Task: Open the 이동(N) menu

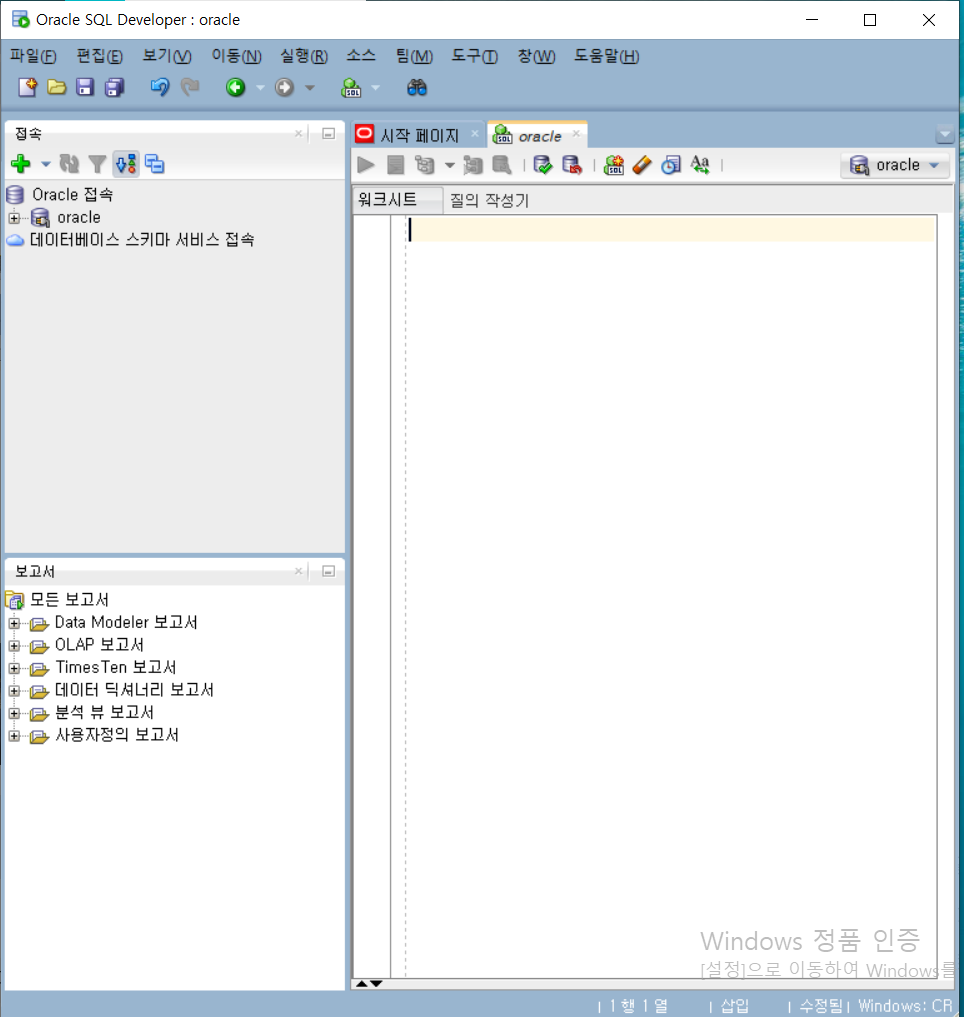Action: (236, 56)
